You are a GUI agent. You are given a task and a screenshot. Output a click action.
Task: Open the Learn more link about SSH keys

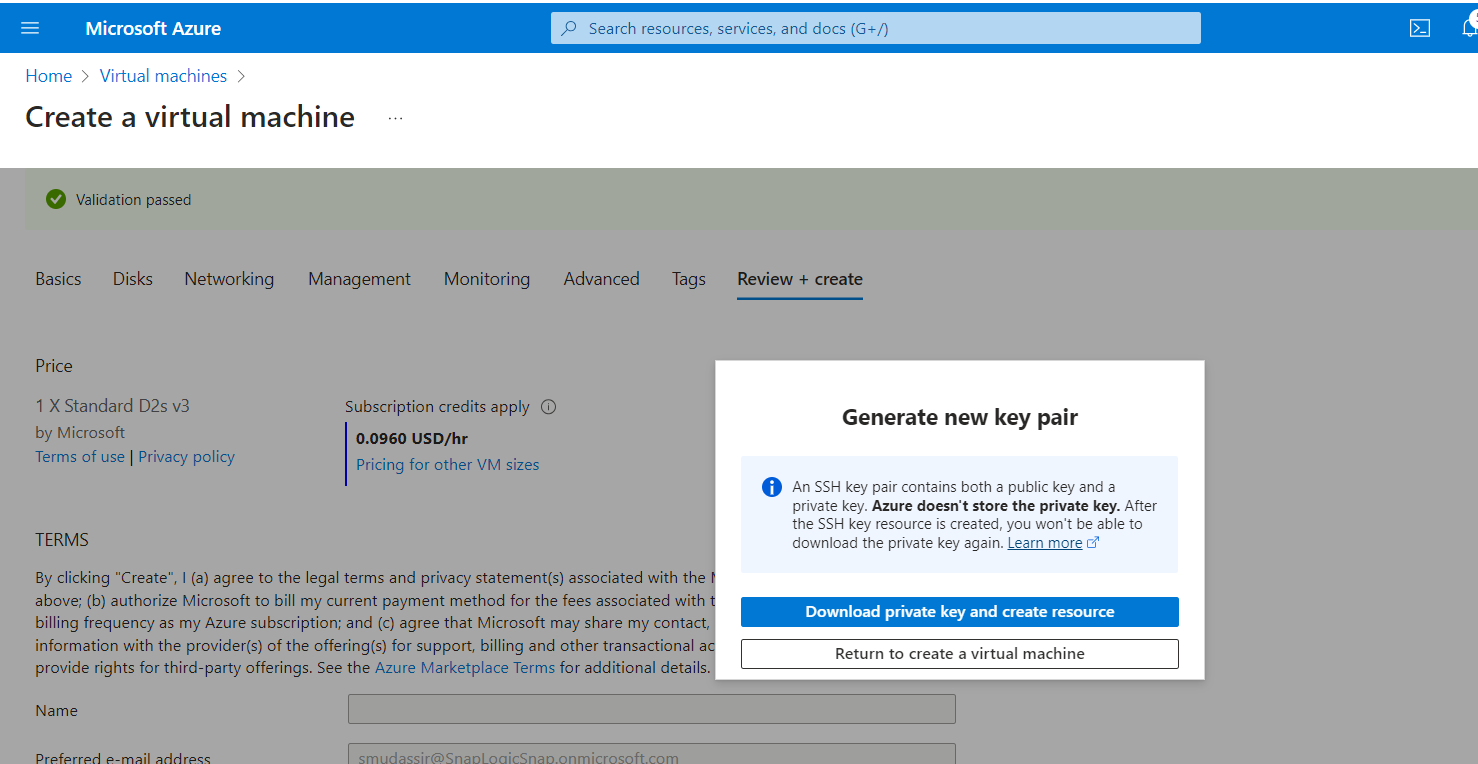(x=1044, y=543)
